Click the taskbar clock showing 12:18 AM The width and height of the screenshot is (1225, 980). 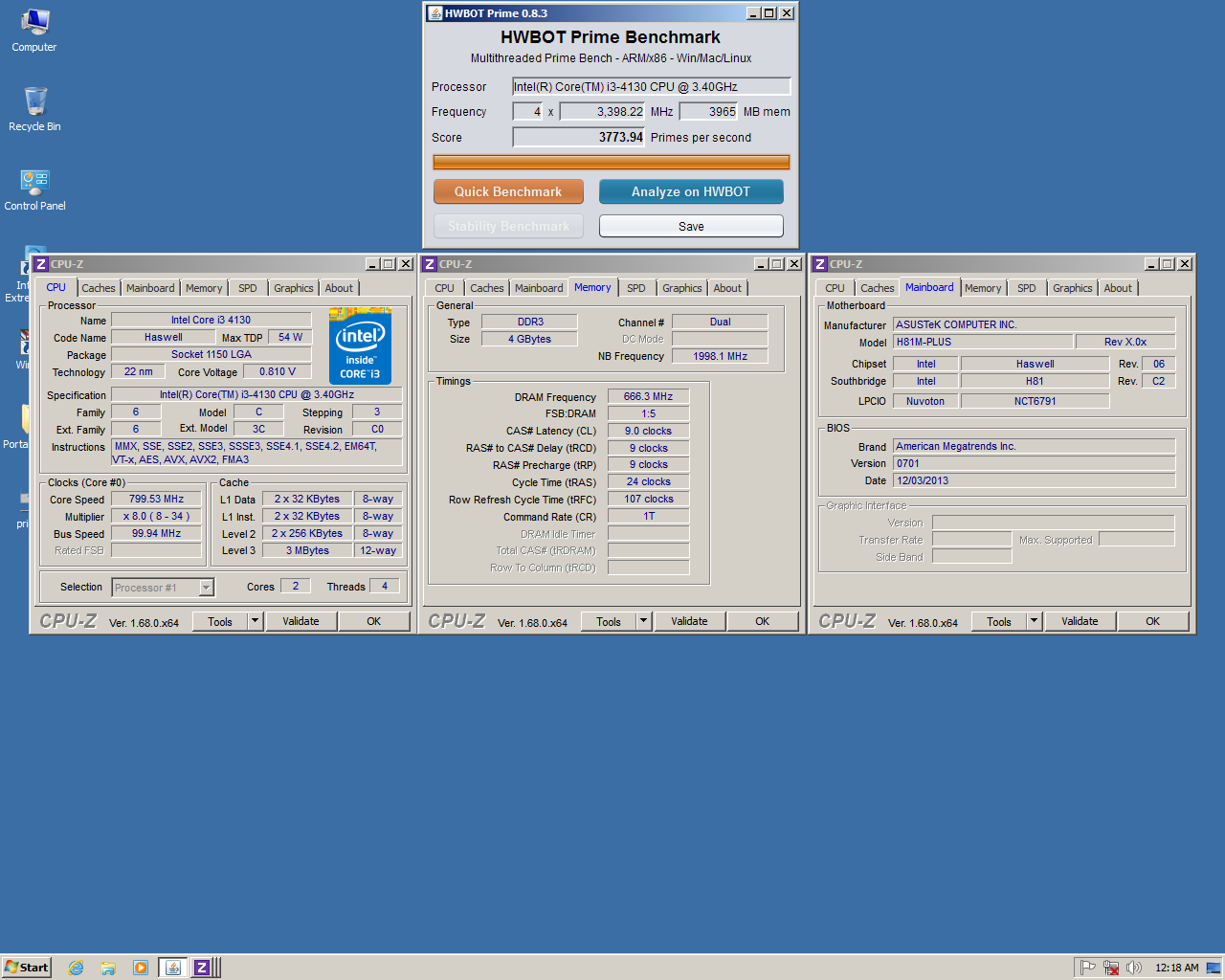[x=1176, y=968]
